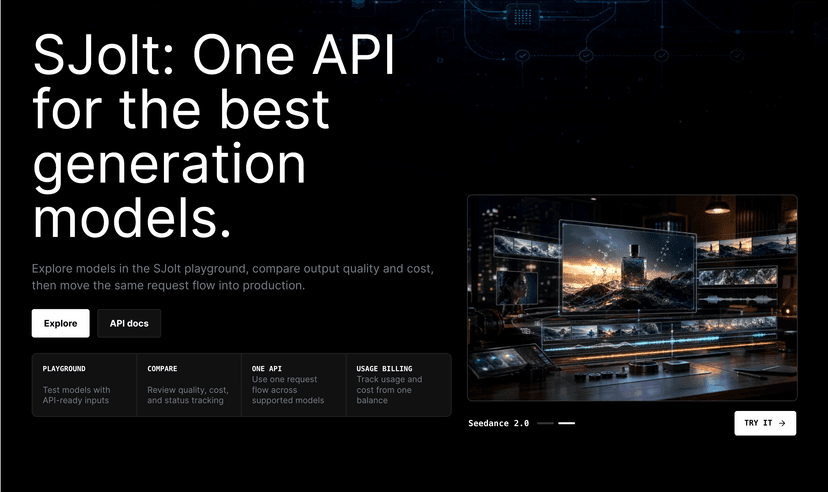Click 'Review quality, cost, and status tracking' text
The height and width of the screenshot is (492, 828).
click(187, 395)
